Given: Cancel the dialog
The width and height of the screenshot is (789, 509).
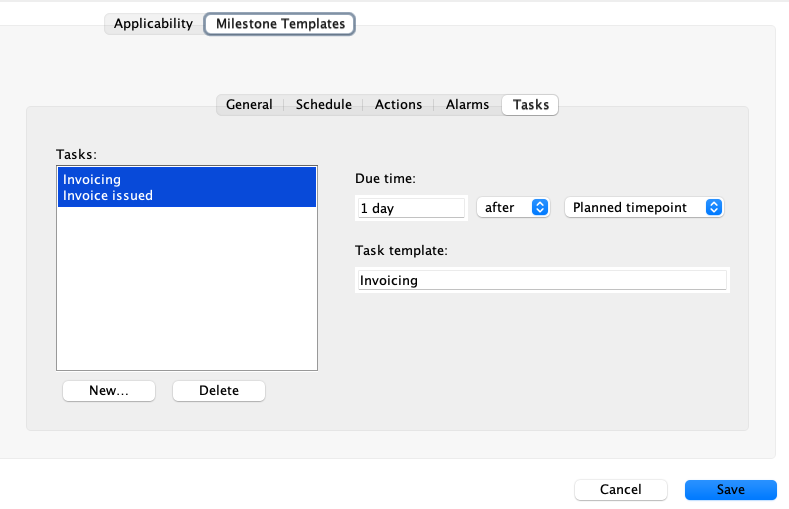Looking at the screenshot, I should point(620,490).
